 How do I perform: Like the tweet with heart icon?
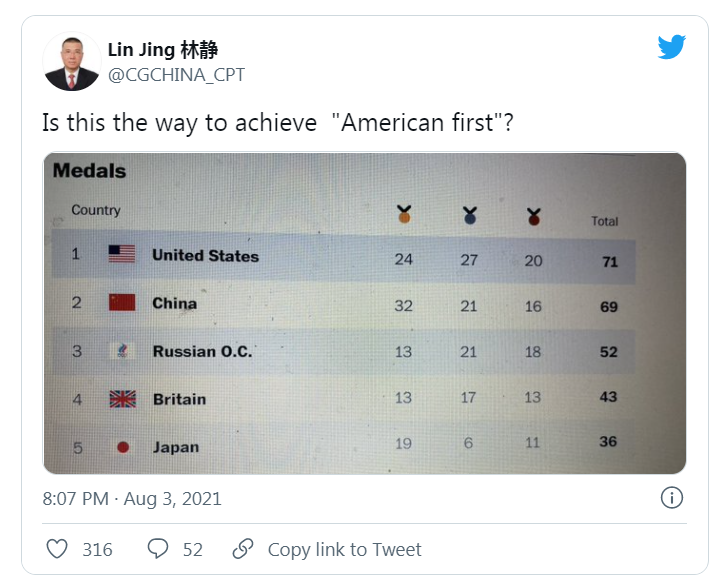(x=58, y=549)
